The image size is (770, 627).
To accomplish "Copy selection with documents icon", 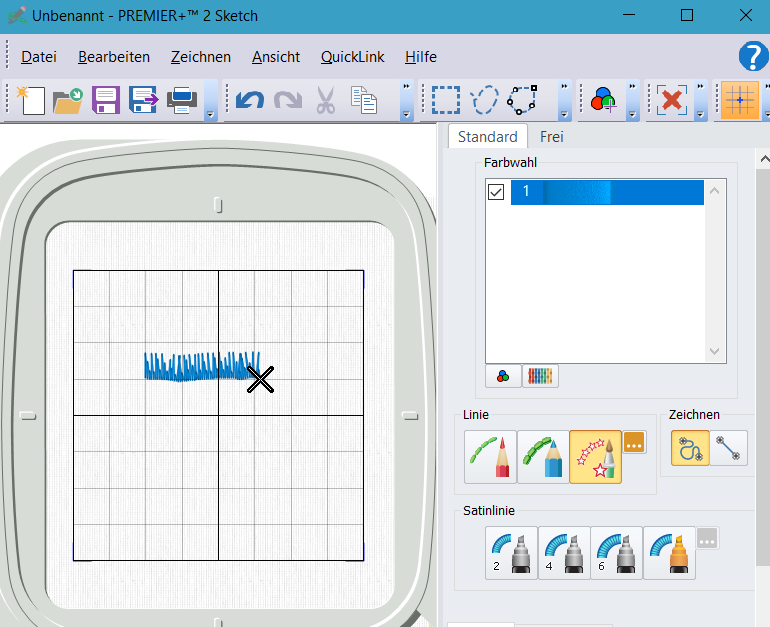I will [x=364, y=100].
